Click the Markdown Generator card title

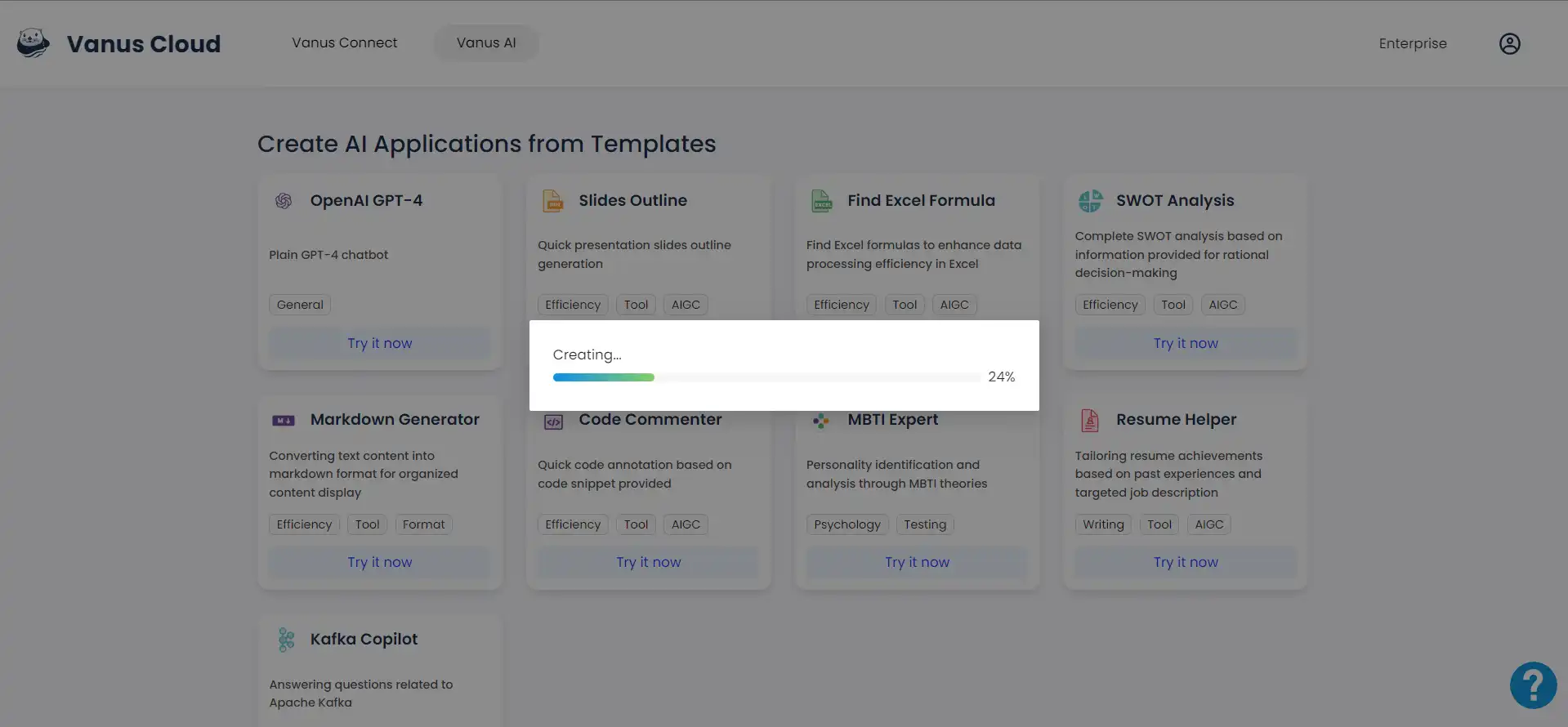tap(395, 419)
